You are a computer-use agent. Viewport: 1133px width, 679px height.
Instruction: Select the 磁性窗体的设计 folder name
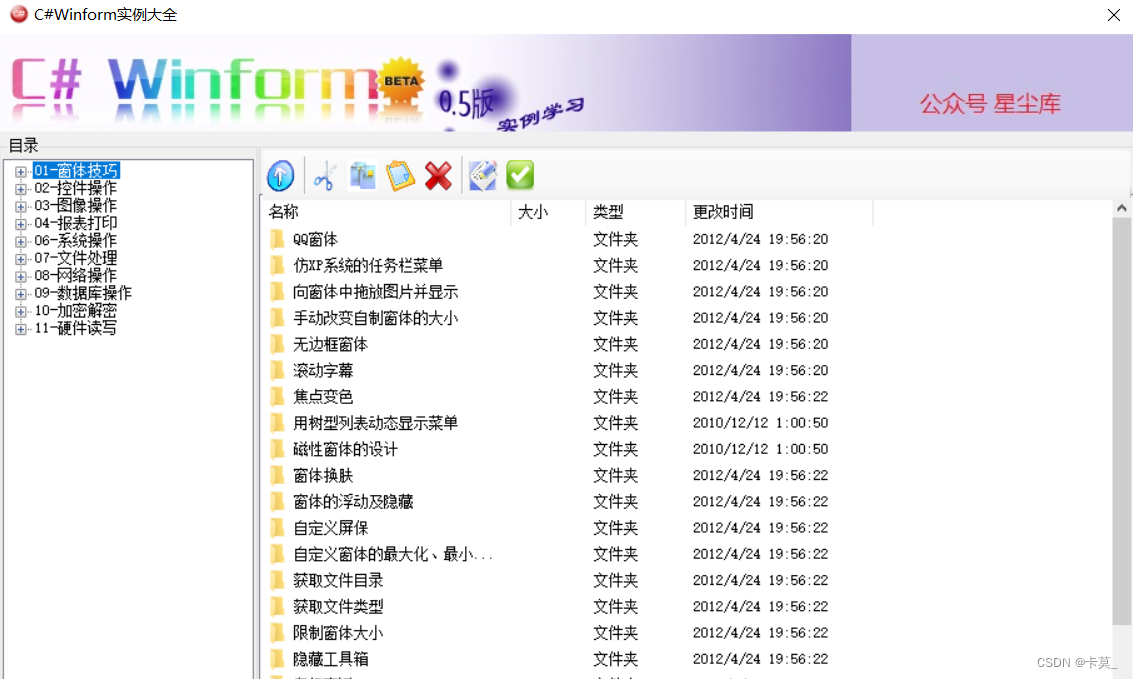point(345,449)
